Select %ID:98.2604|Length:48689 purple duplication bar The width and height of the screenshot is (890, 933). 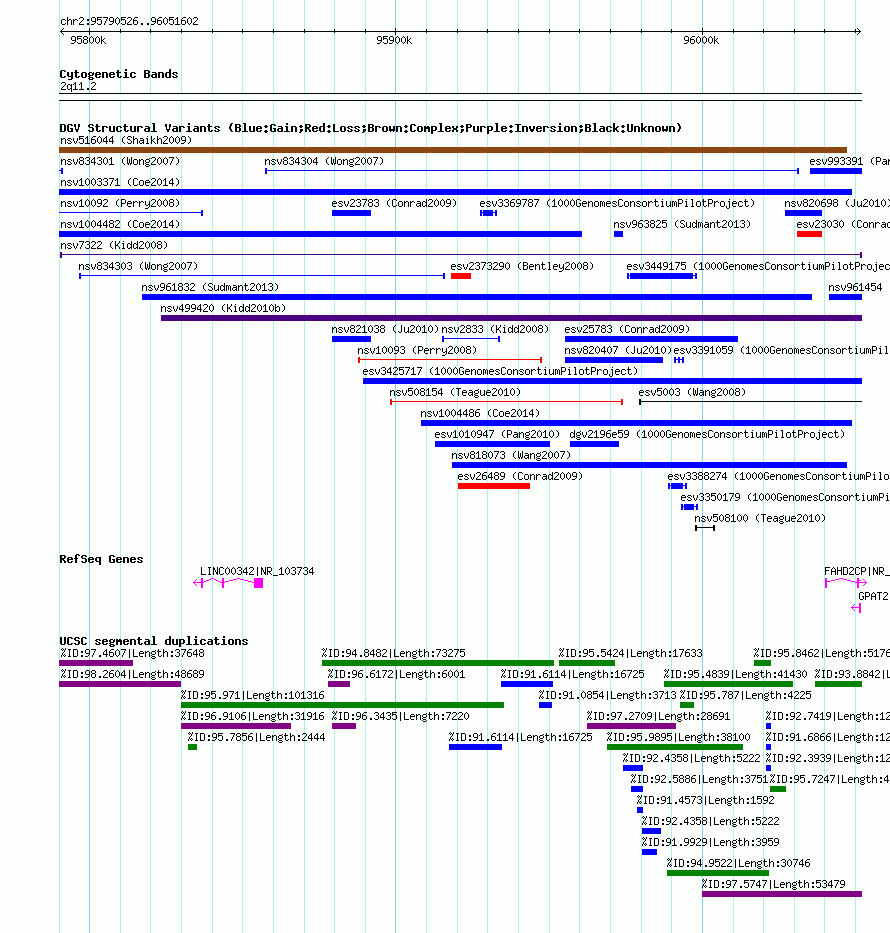120,684
